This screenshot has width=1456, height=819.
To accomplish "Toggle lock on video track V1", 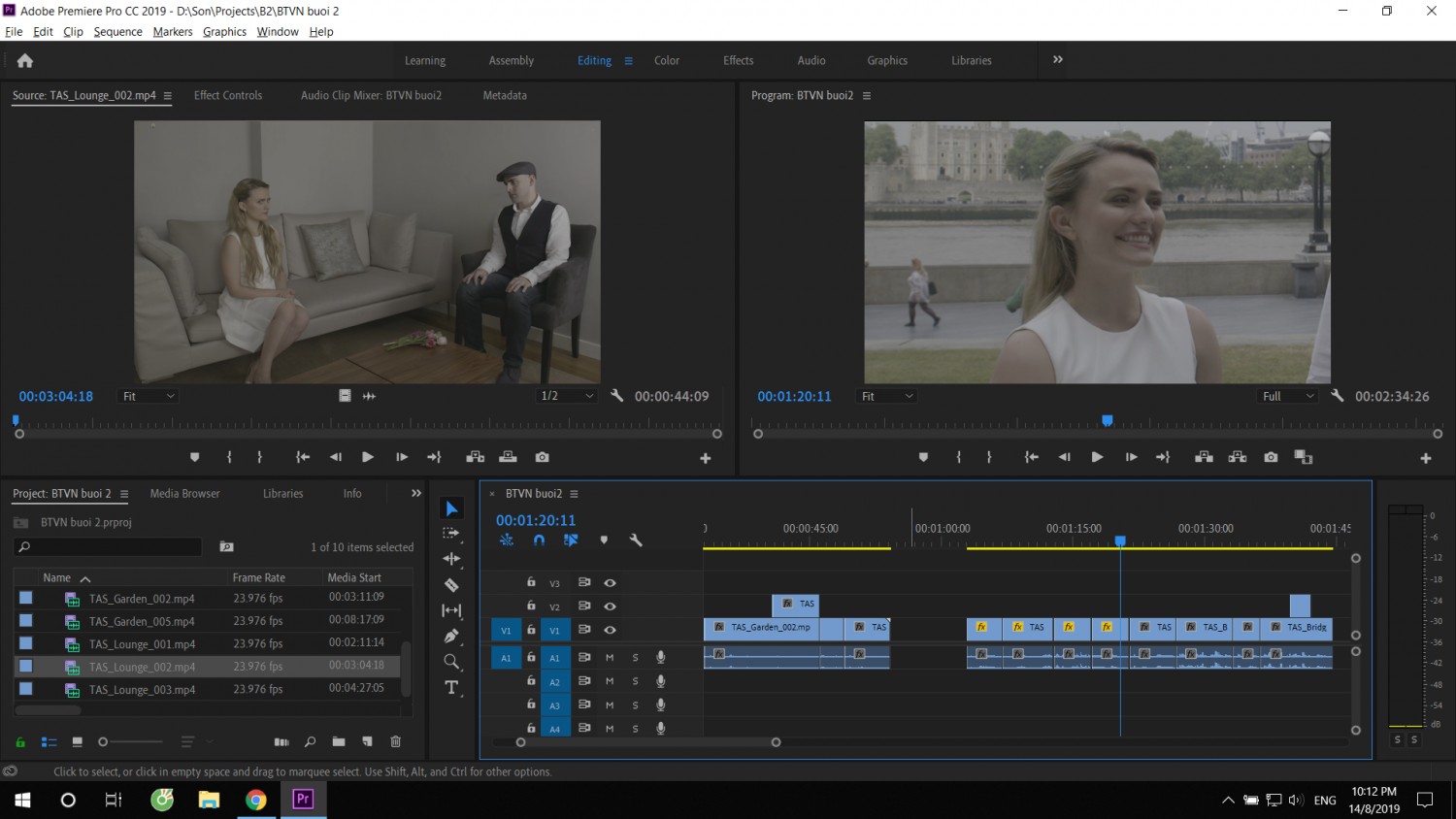I will [x=531, y=629].
